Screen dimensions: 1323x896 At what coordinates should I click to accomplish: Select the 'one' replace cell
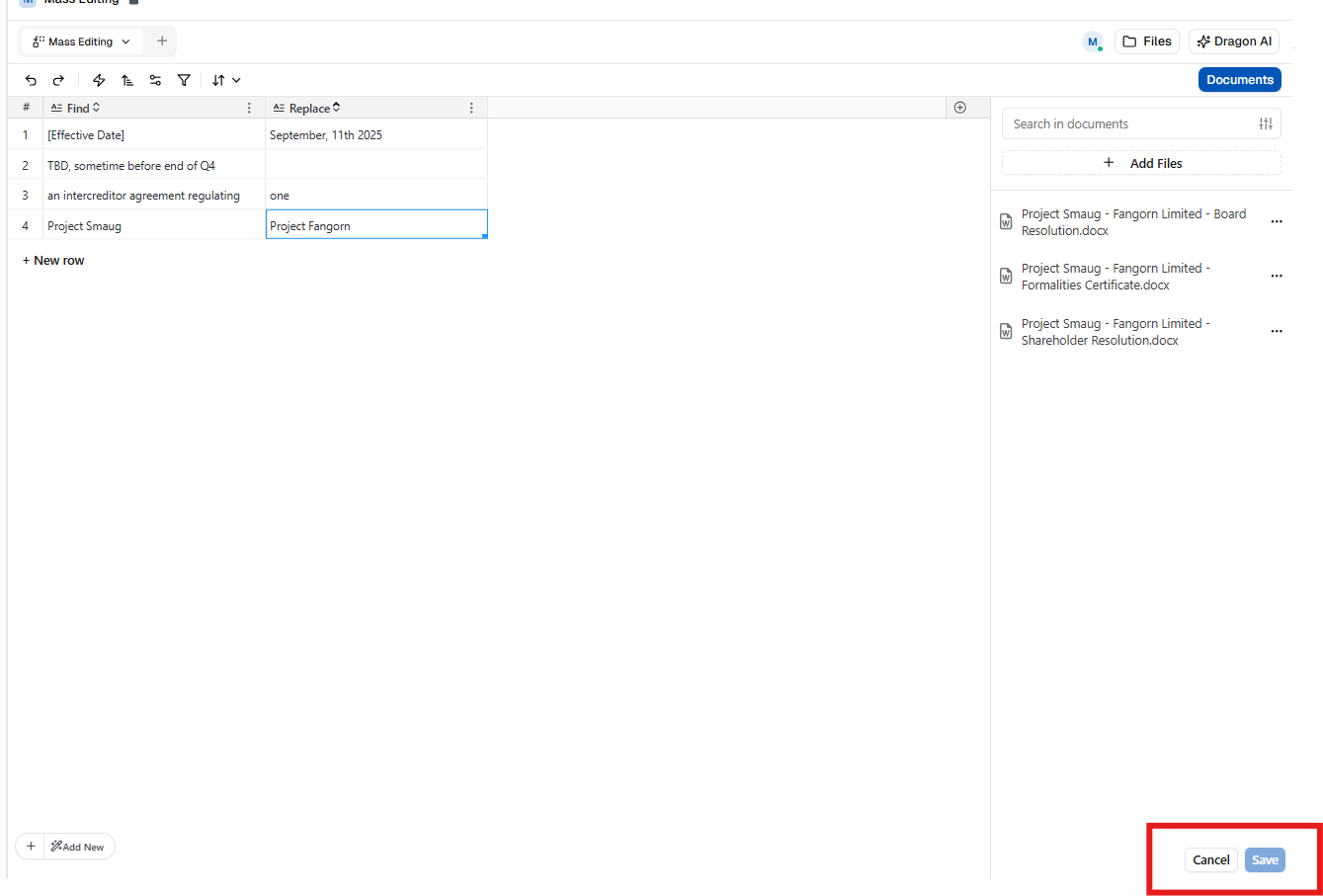[376, 196]
